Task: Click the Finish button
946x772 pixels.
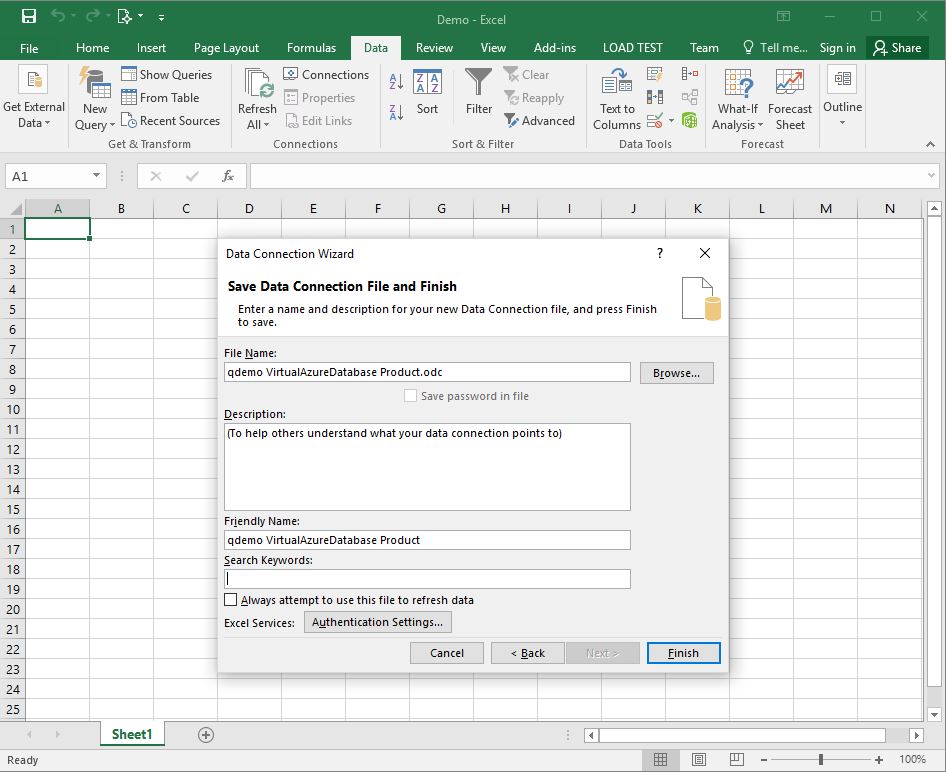Action: click(x=683, y=652)
